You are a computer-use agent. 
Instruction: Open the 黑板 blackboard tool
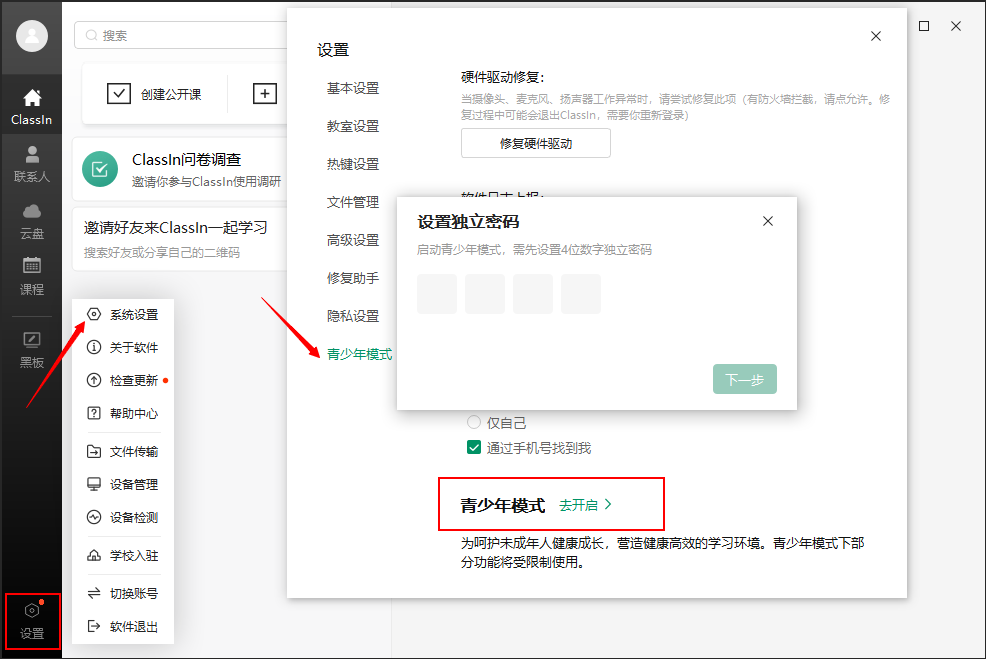tap(31, 349)
